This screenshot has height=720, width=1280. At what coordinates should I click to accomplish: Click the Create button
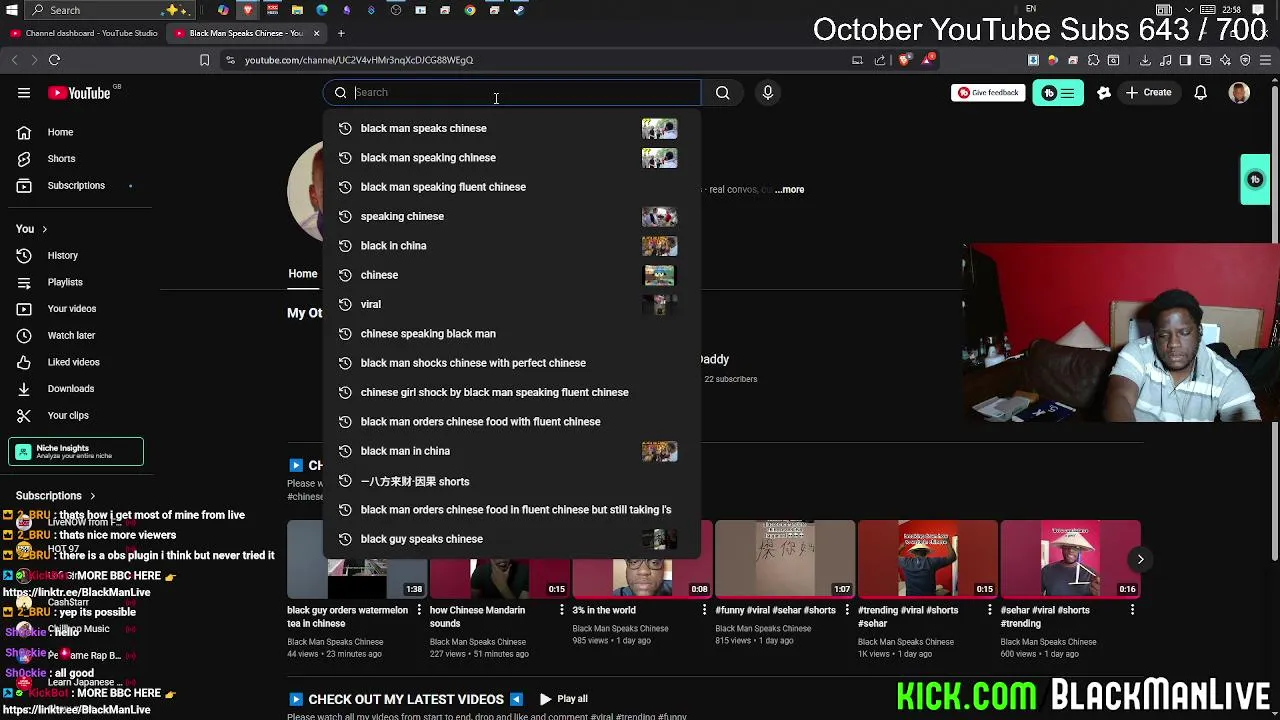1148,92
